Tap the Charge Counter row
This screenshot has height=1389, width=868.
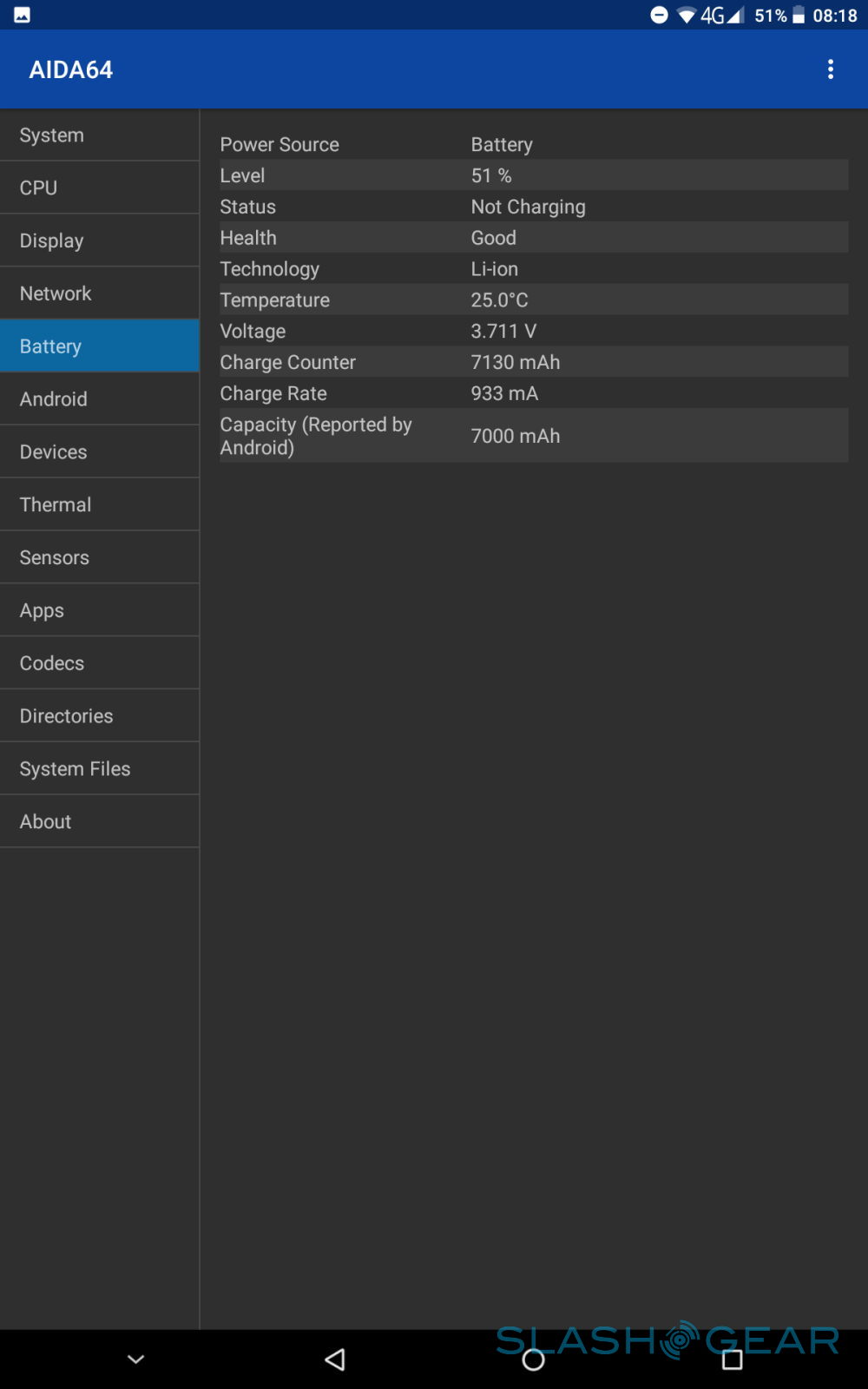tap(533, 362)
